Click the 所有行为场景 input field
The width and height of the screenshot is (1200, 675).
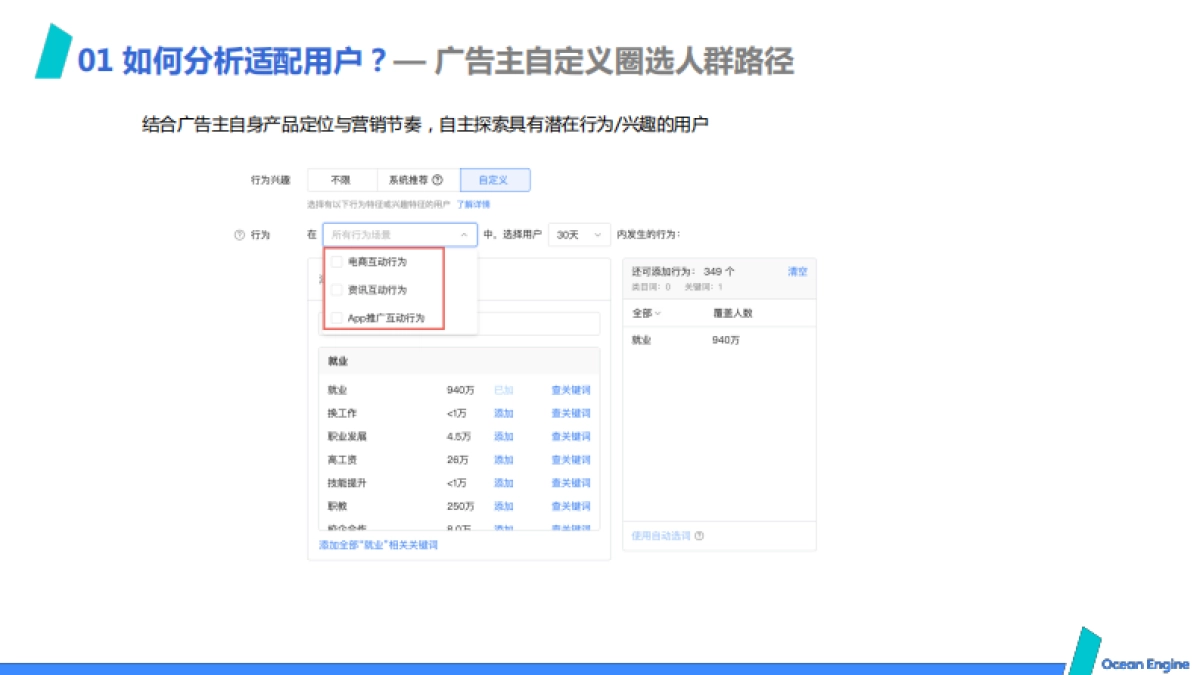coord(380,234)
